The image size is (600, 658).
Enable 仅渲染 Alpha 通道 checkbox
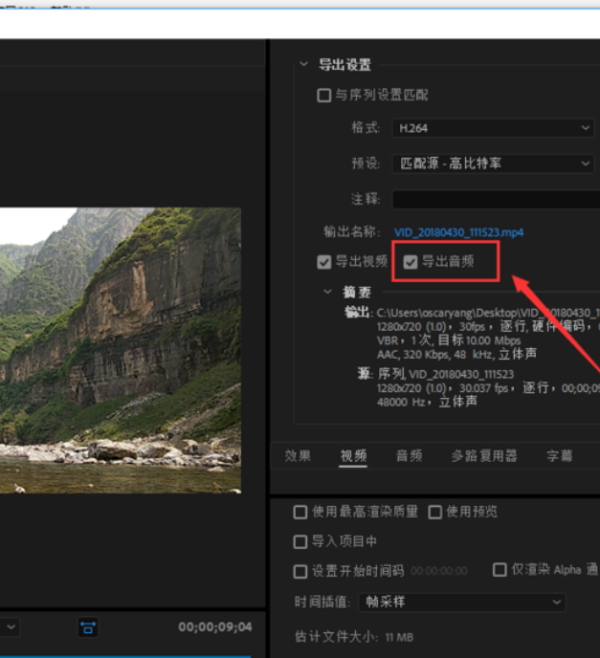pyautogui.click(x=499, y=569)
